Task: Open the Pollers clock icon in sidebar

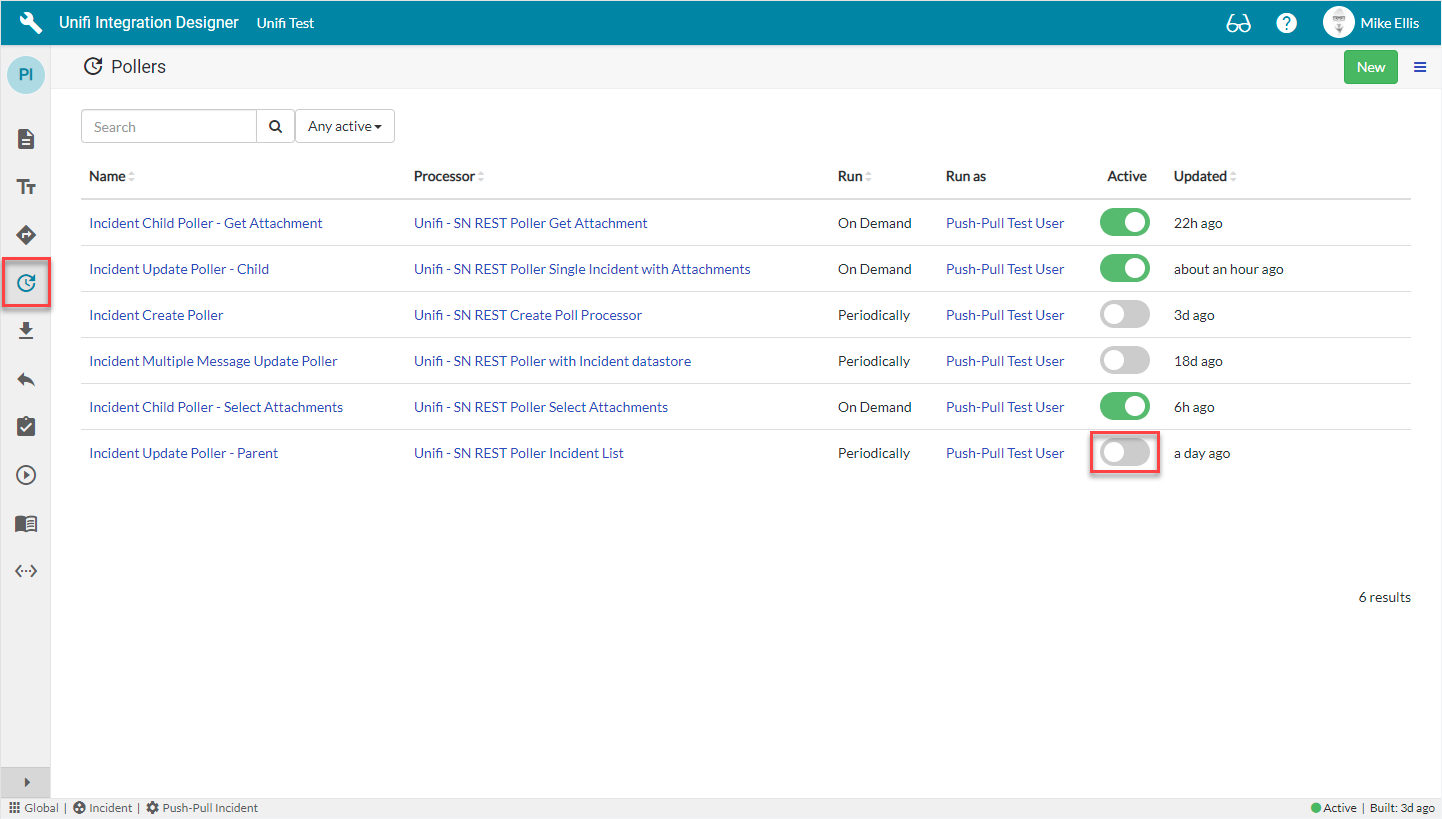Action: (26, 283)
